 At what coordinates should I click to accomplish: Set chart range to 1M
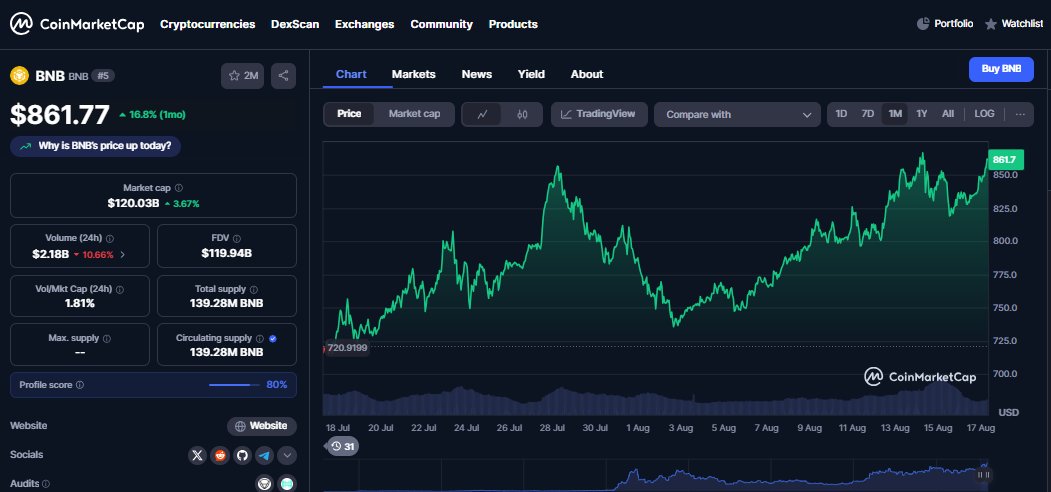click(895, 114)
